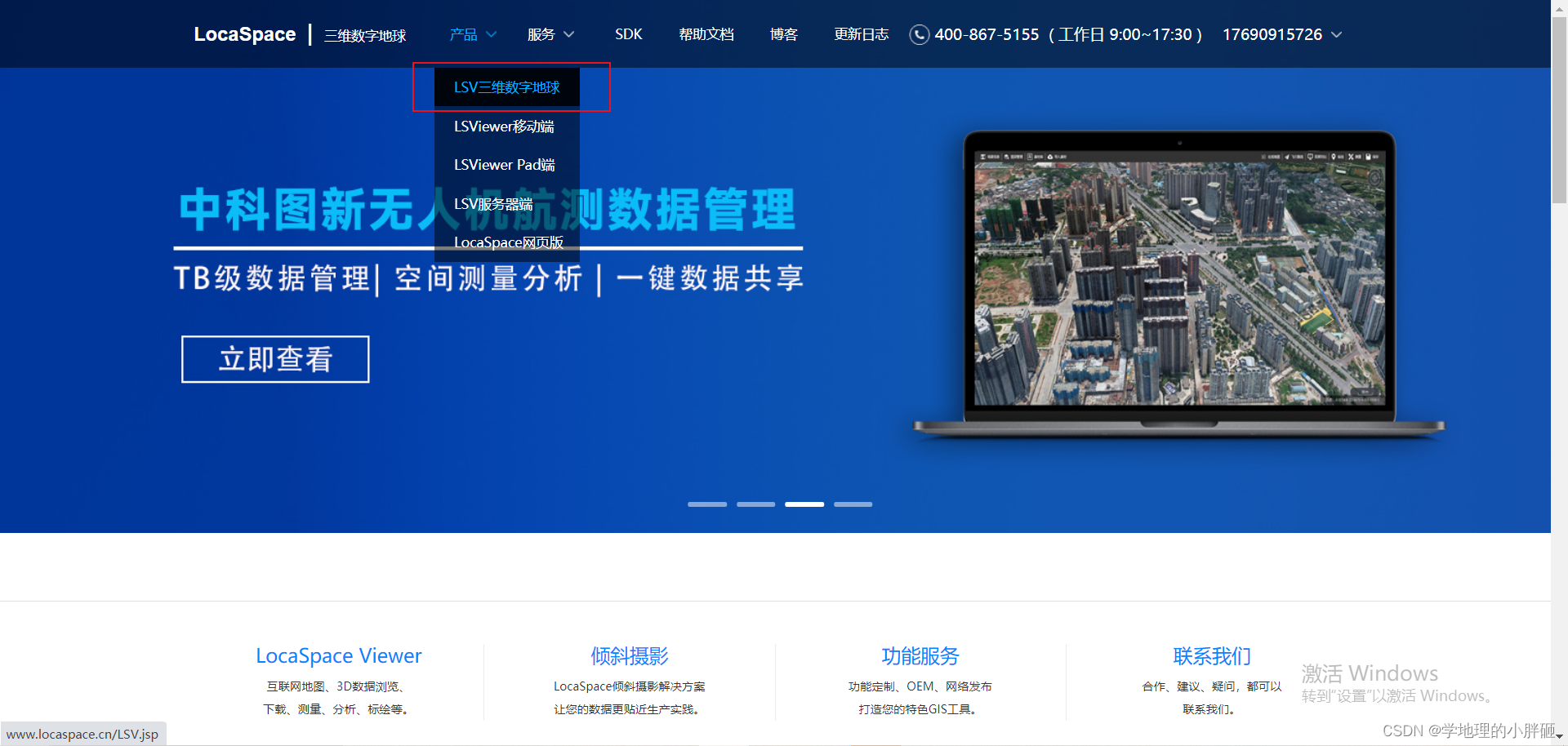1568x746 pixels.
Task: Click the 立即查看 button
Action: pyautogui.click(x=275, y=359)
